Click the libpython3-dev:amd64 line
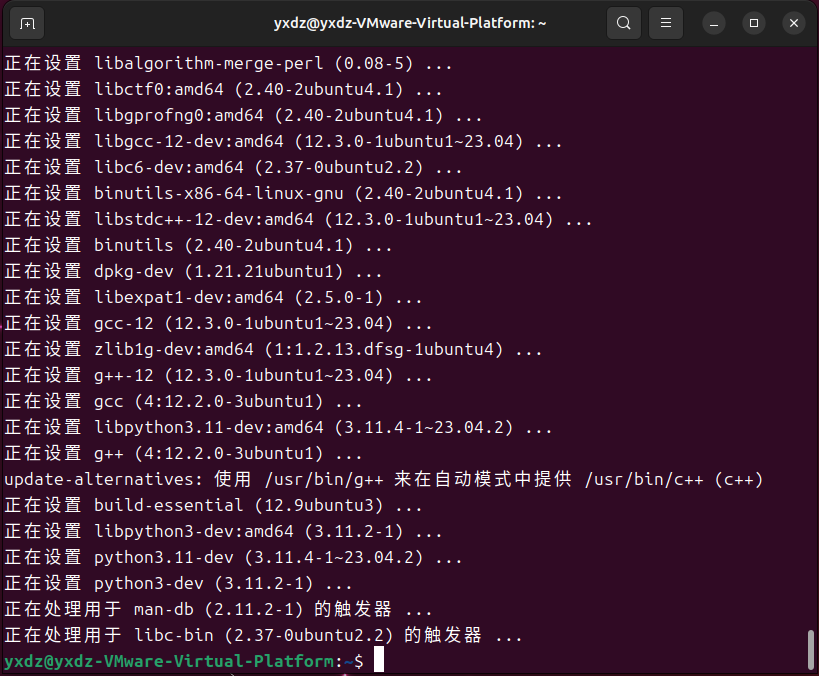This screenshot has height=676, width=819. [x=223, y=531]
